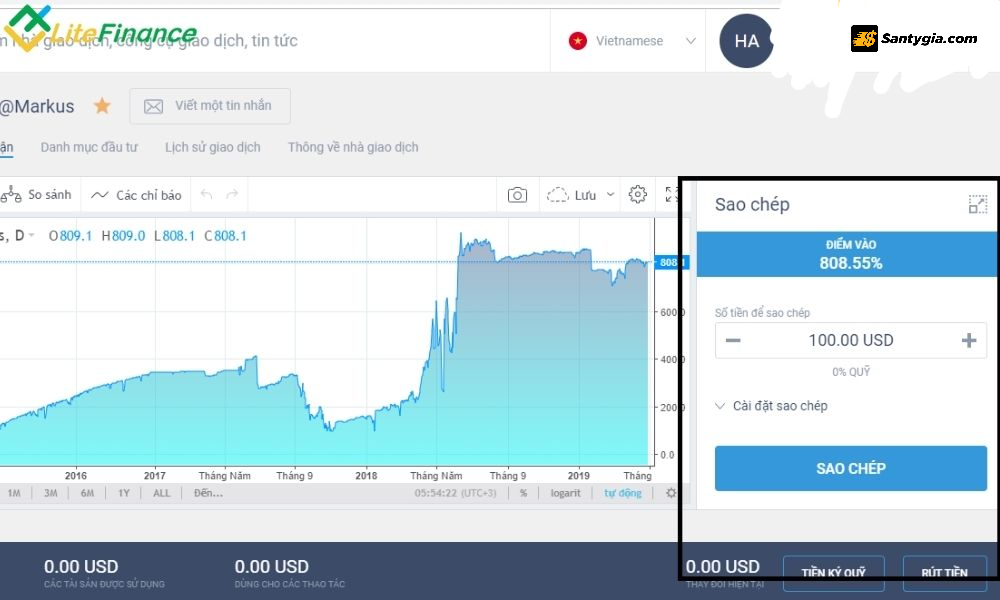This screenshot has height=600, width=1000.
Task: Open chart settings gear icon
Action: (x=637, y=195)
